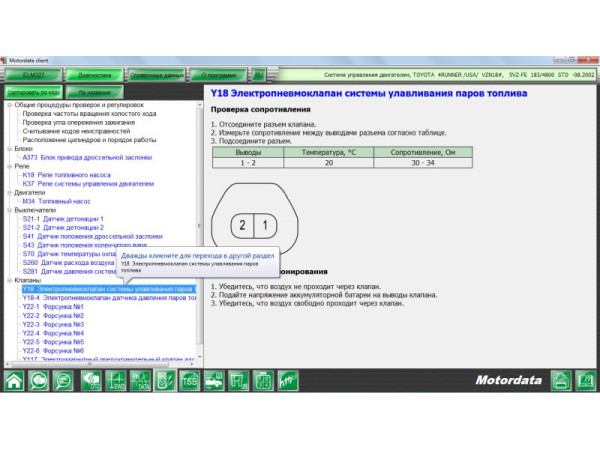
Task: Click the search globe icon in toolbar
Action: click(39, 381)
